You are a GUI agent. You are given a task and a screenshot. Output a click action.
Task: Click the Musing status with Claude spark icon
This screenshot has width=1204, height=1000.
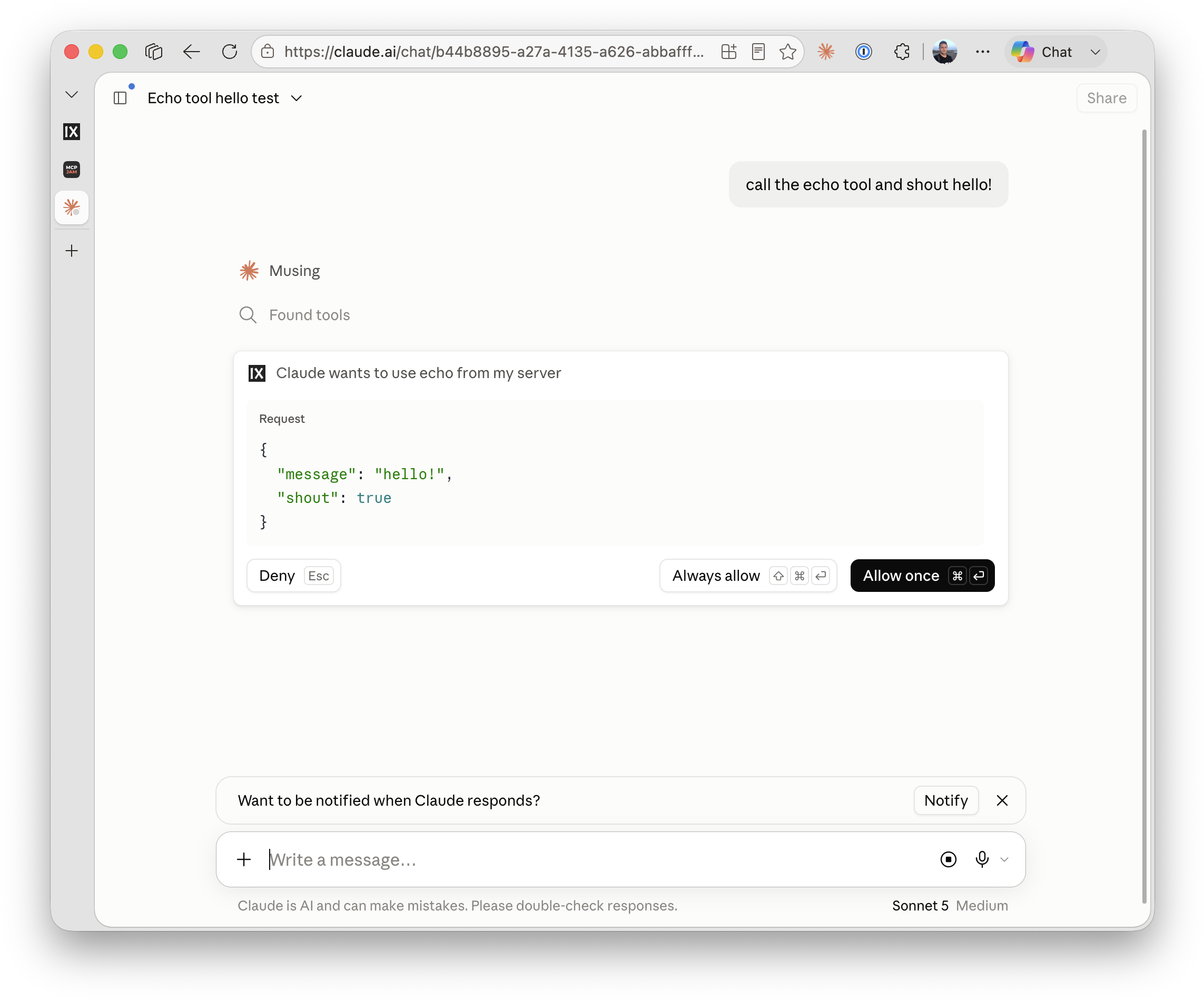coord(280,271)
